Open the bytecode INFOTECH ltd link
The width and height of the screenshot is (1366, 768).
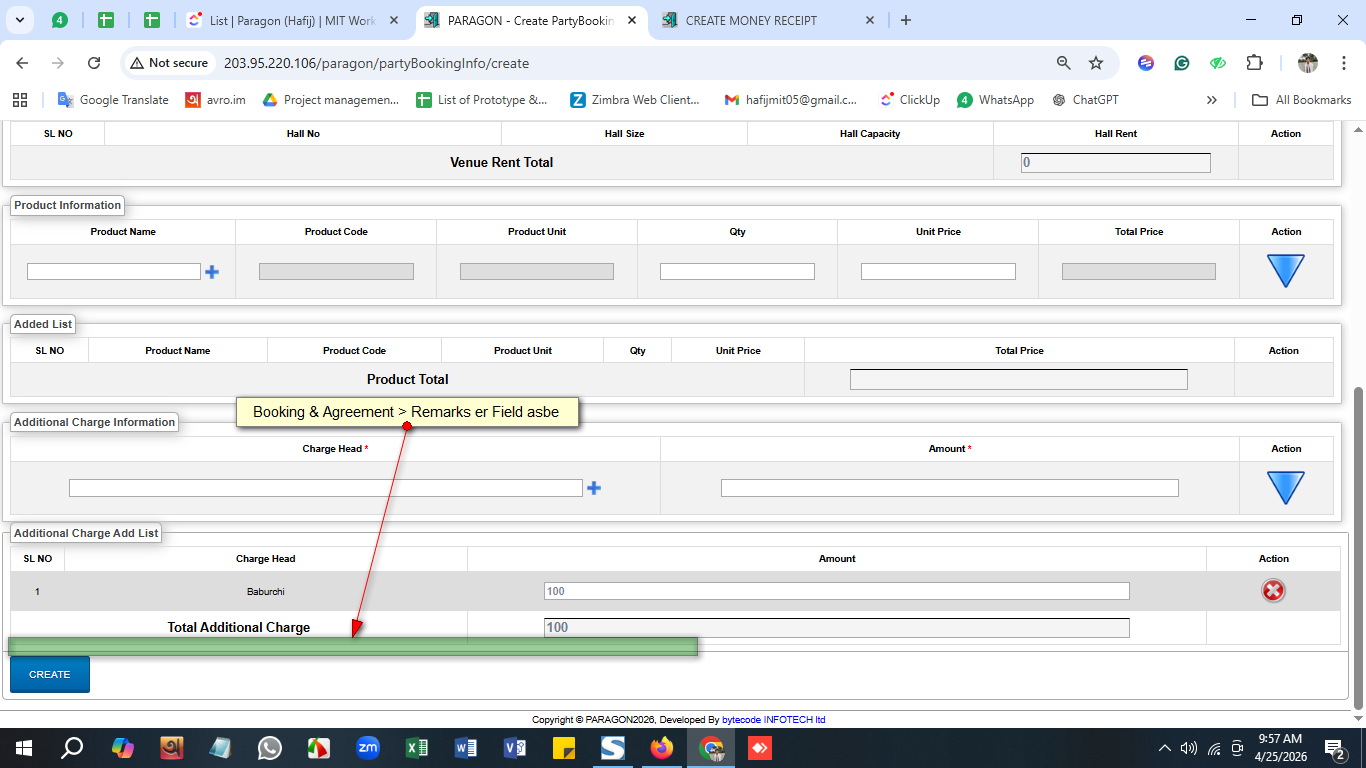coord(774,720)
